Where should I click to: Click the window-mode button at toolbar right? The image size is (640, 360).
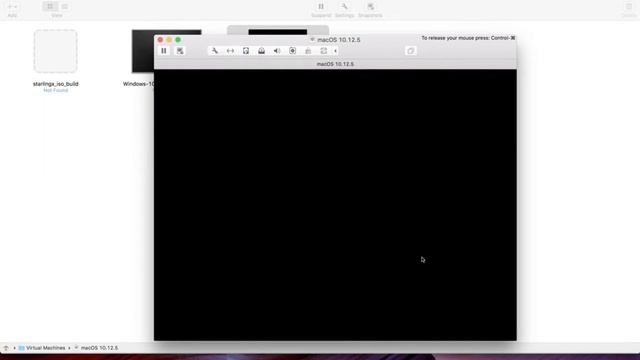coord(411,51)
